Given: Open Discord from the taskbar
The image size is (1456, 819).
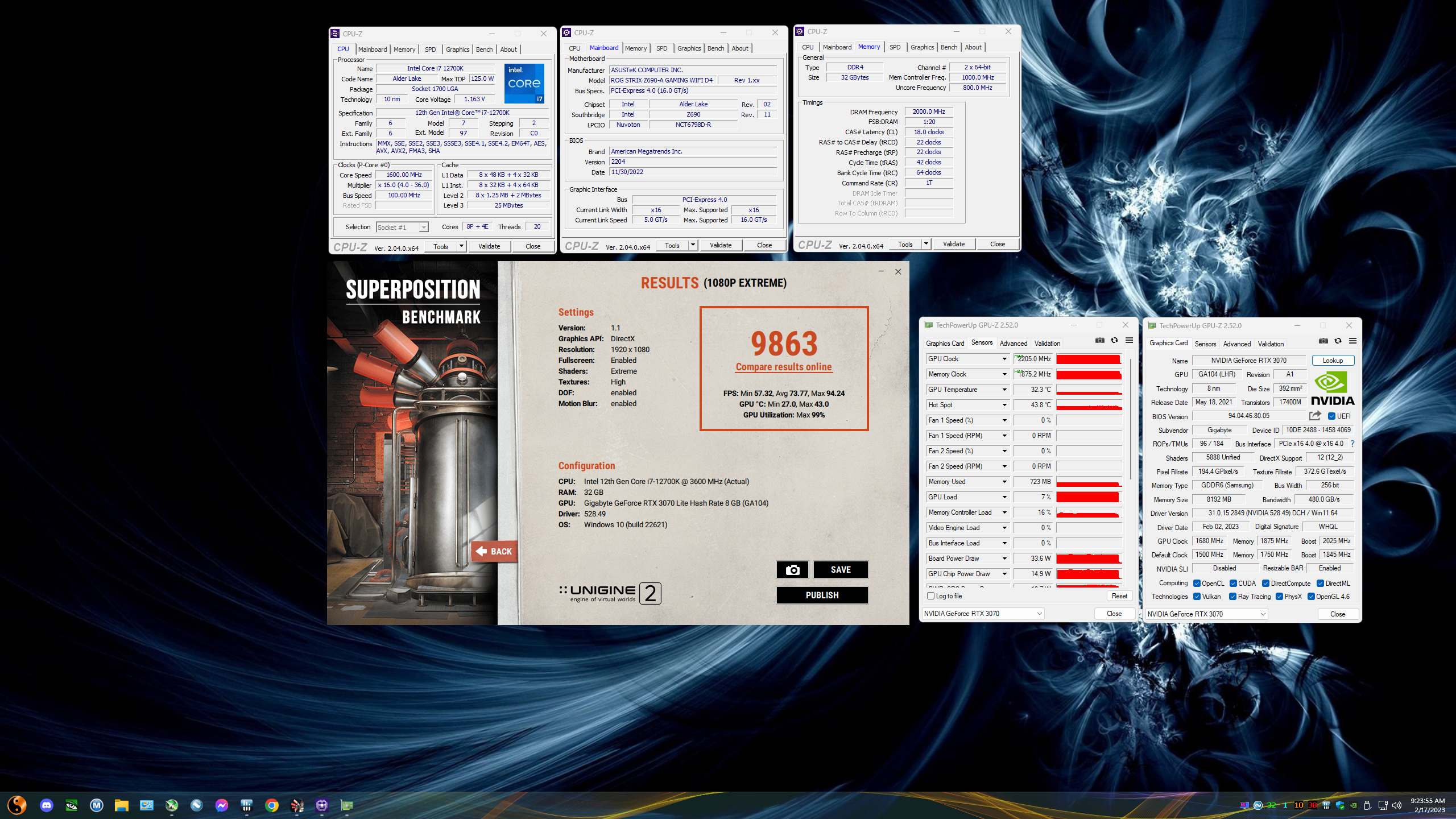Looking at the screenshot, I should click(47, 805).
